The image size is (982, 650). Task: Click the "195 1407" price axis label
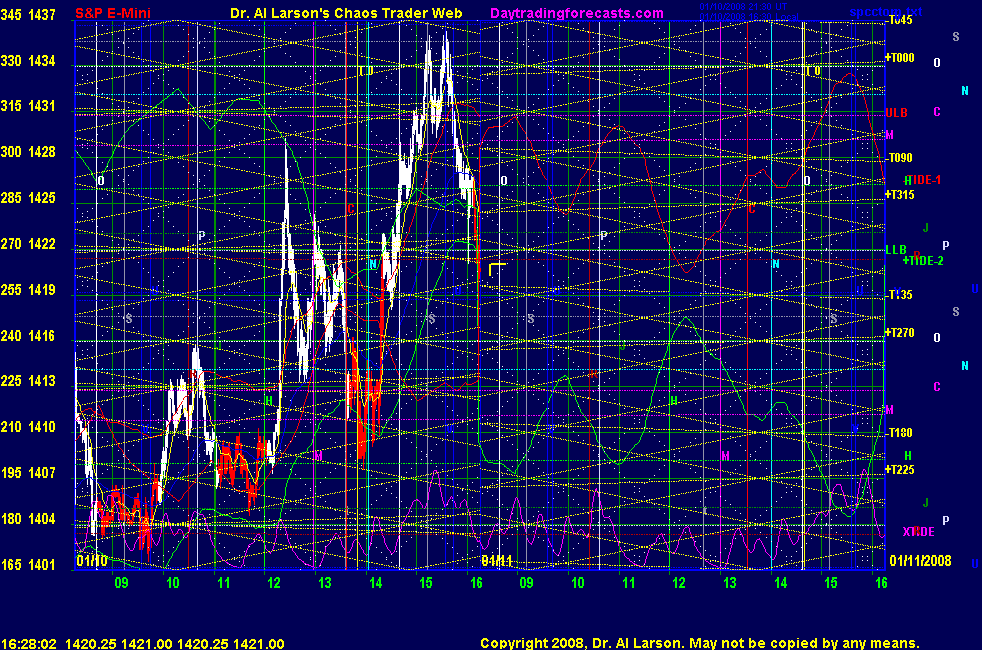[28, 473]
